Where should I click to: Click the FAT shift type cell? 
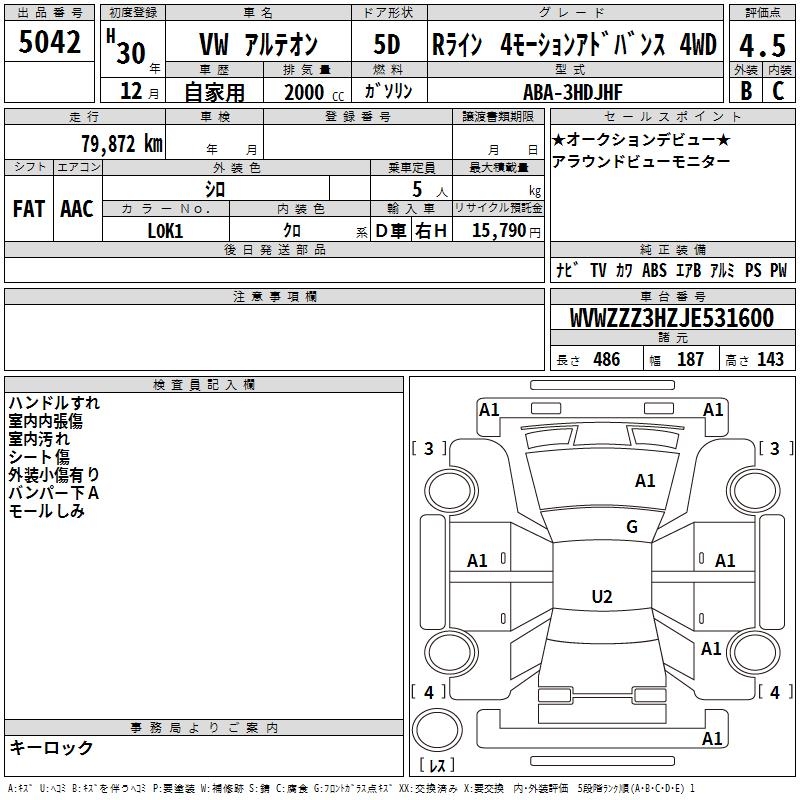coord(28,209)
